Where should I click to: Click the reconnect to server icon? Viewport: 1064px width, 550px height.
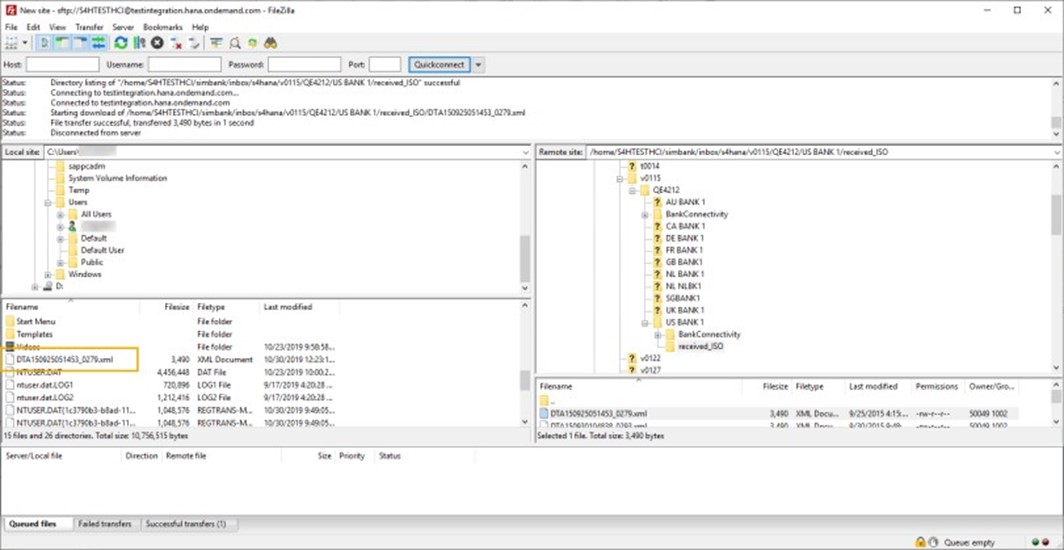tap(194, 43)
